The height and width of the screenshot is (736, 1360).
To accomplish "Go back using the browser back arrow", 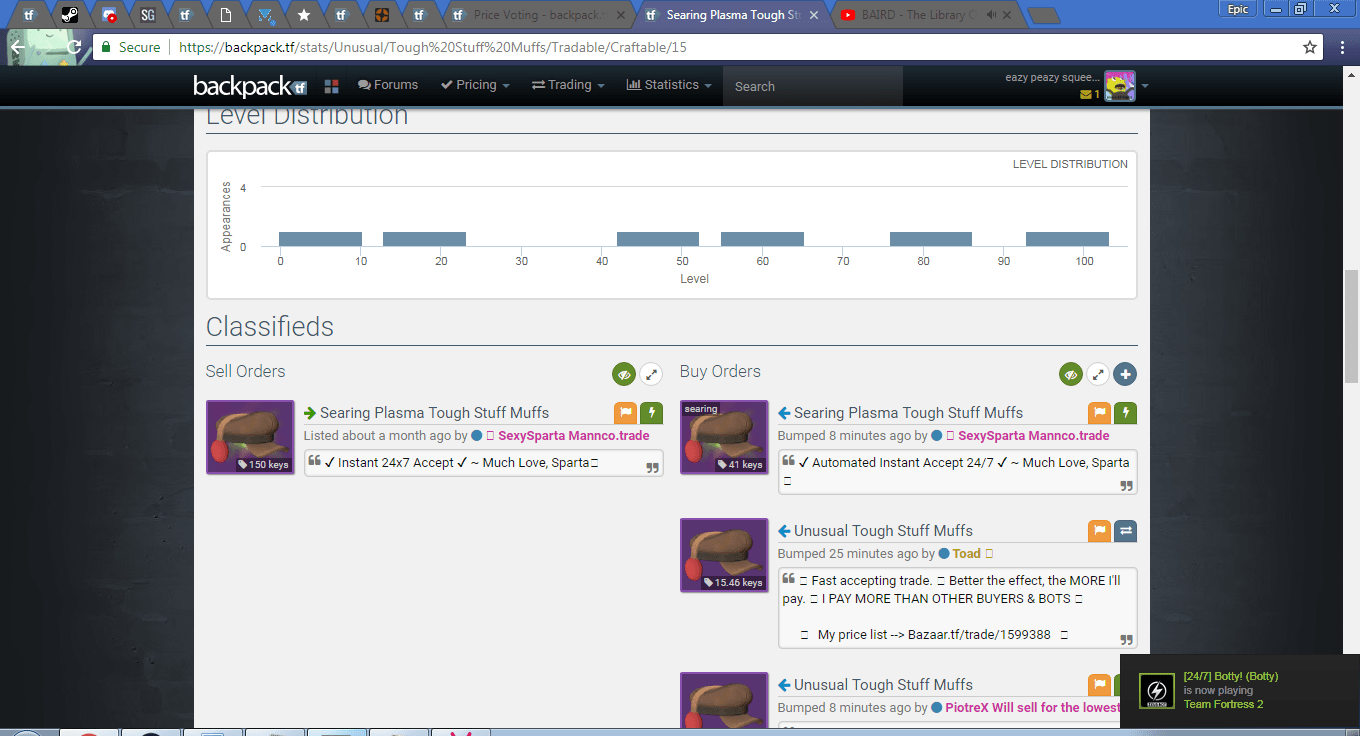I will tap(17, 47).
